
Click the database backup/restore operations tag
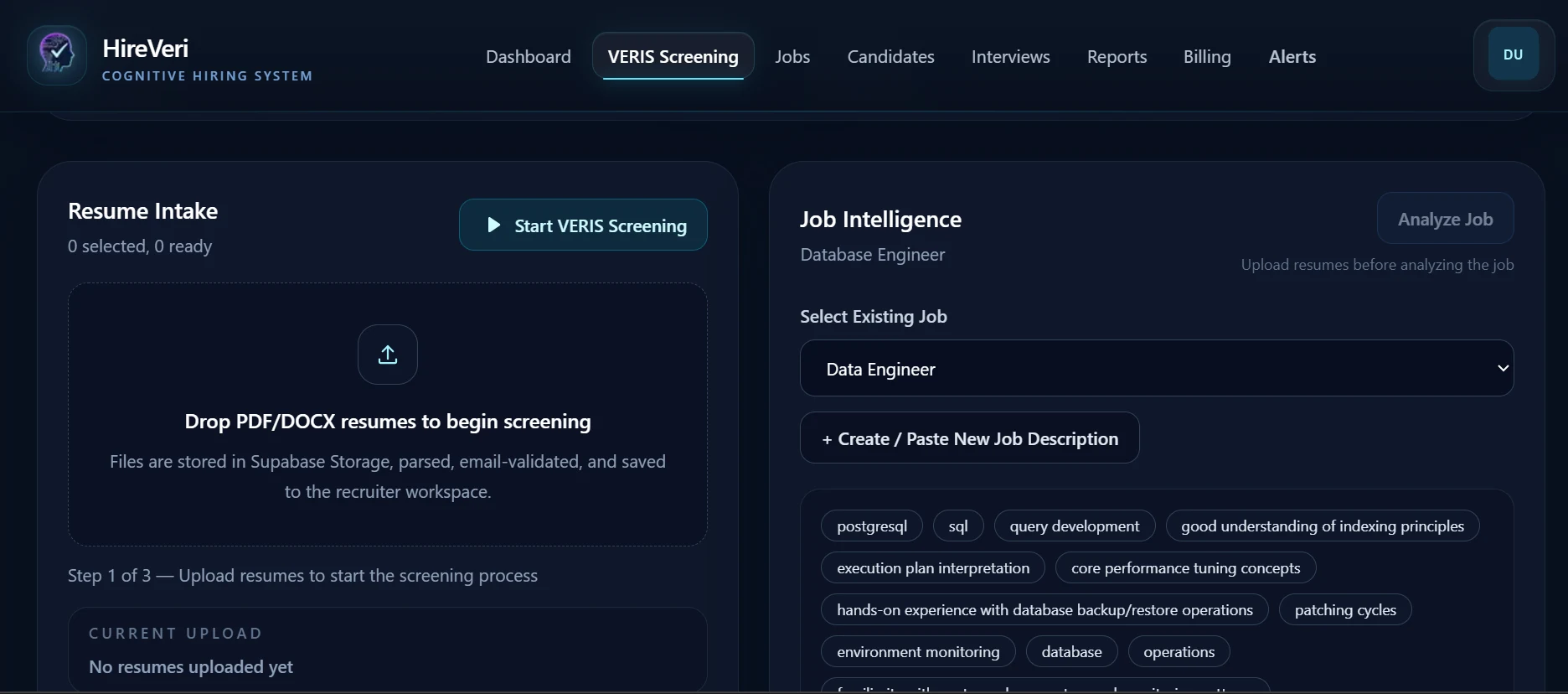(1044, 609)
